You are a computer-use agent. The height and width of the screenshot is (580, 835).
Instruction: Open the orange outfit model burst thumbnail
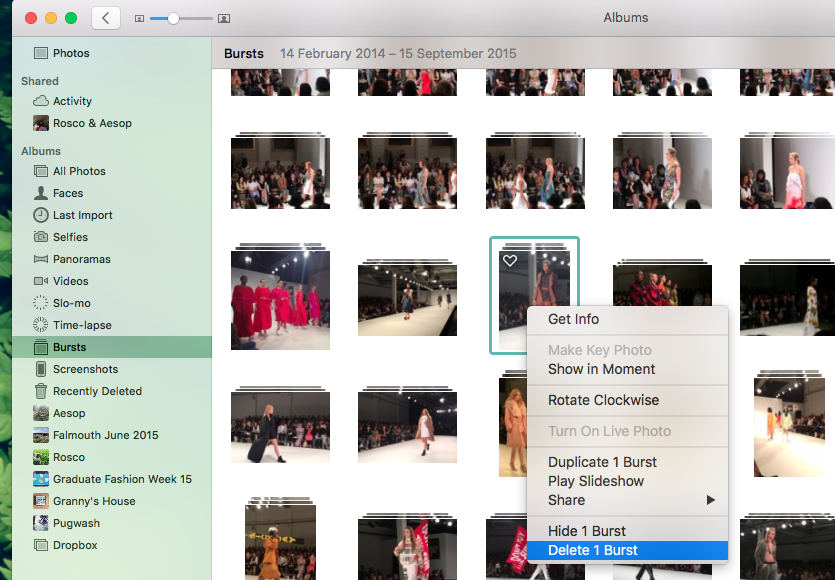coord(280,542)
